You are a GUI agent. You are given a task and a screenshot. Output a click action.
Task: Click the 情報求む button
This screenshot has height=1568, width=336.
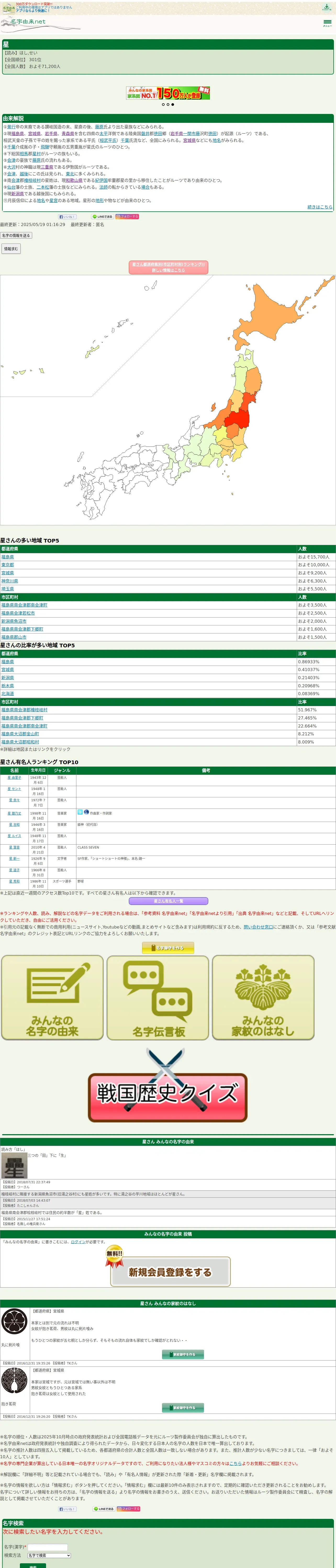(x=10, y=249)
